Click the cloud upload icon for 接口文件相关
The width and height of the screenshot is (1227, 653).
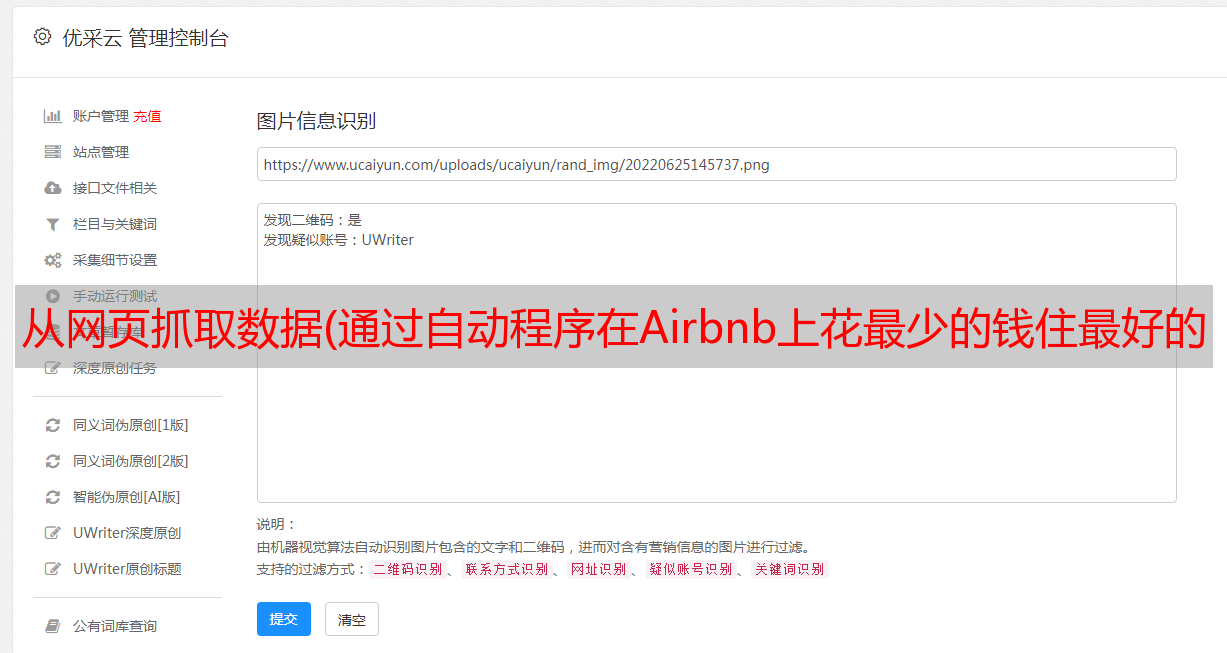(x=53, y=188)
